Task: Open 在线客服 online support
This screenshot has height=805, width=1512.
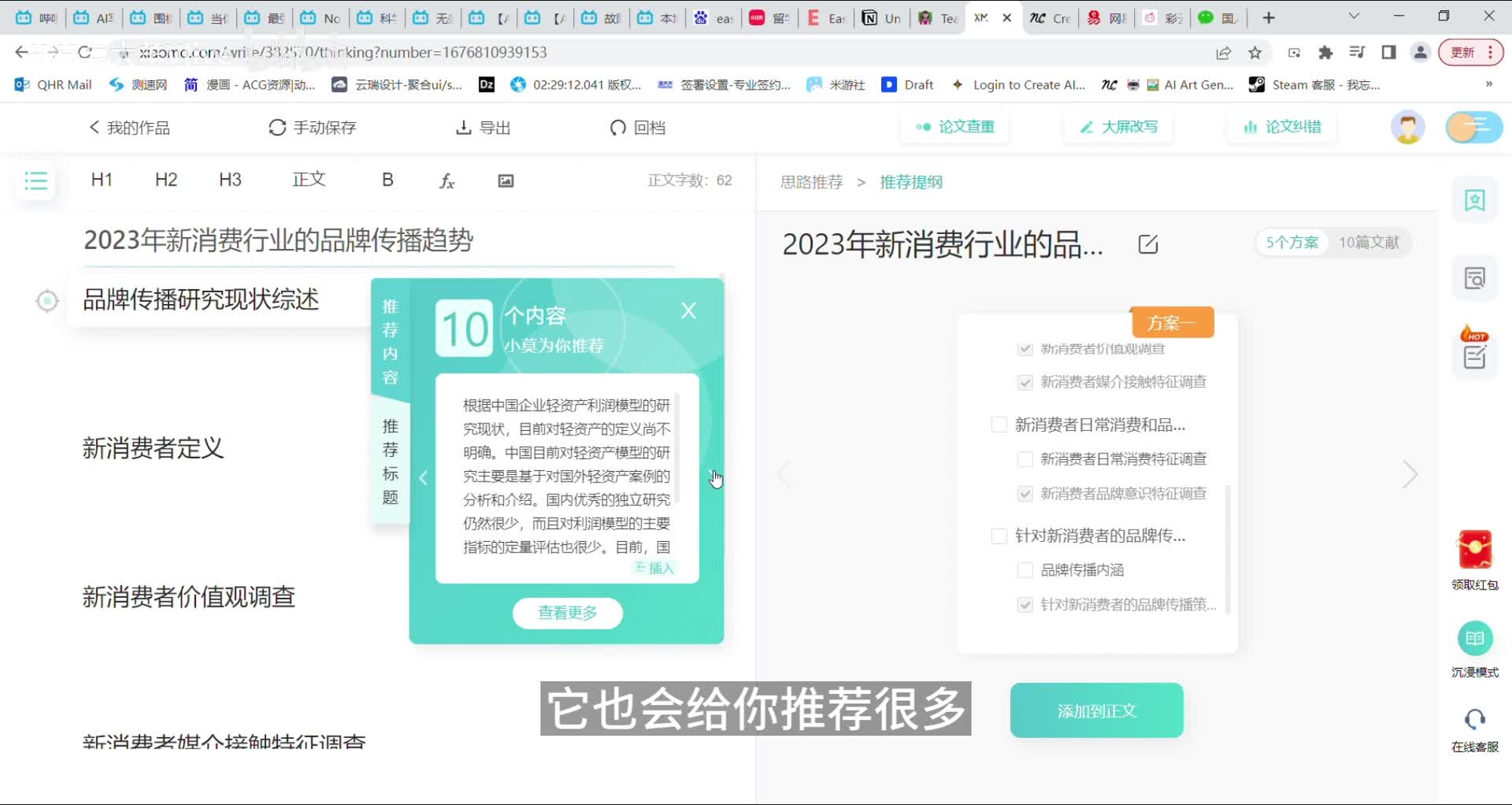Action: point(1475,720)
